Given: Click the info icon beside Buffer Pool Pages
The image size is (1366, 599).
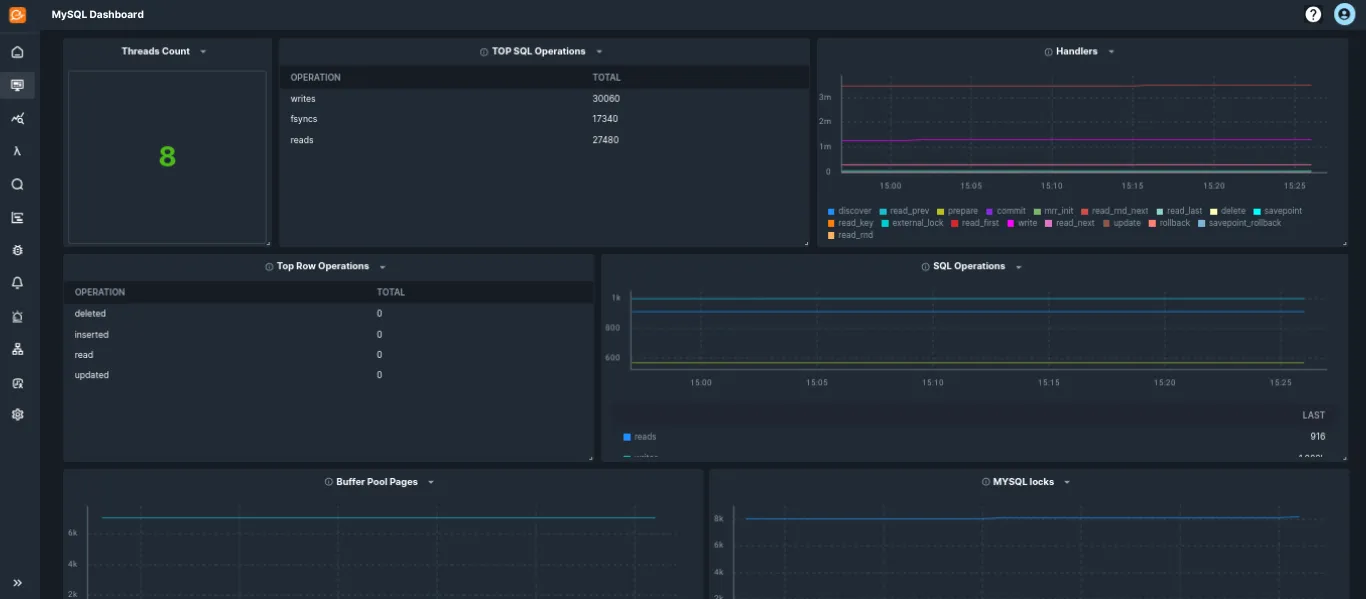Looking at the screenshot, I should pyautogui.click(x=328, y=482).
